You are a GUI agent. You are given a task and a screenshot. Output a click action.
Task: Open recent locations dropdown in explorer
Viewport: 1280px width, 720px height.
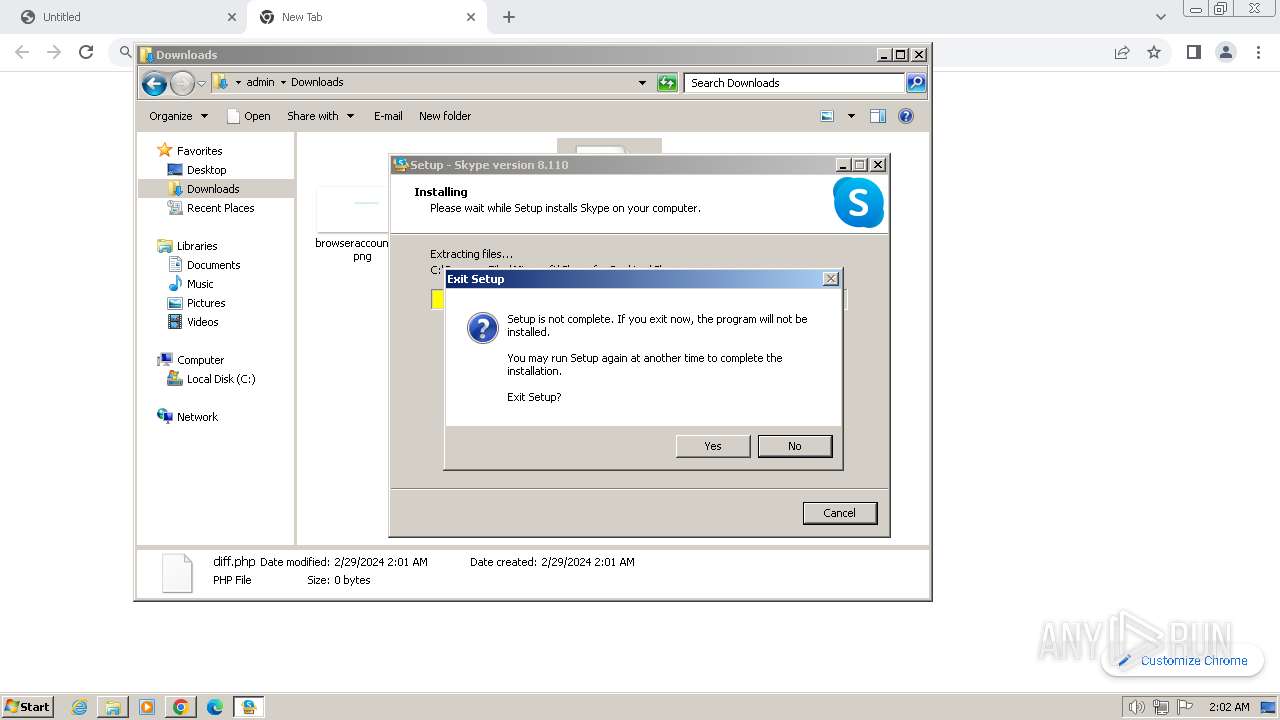201,84
